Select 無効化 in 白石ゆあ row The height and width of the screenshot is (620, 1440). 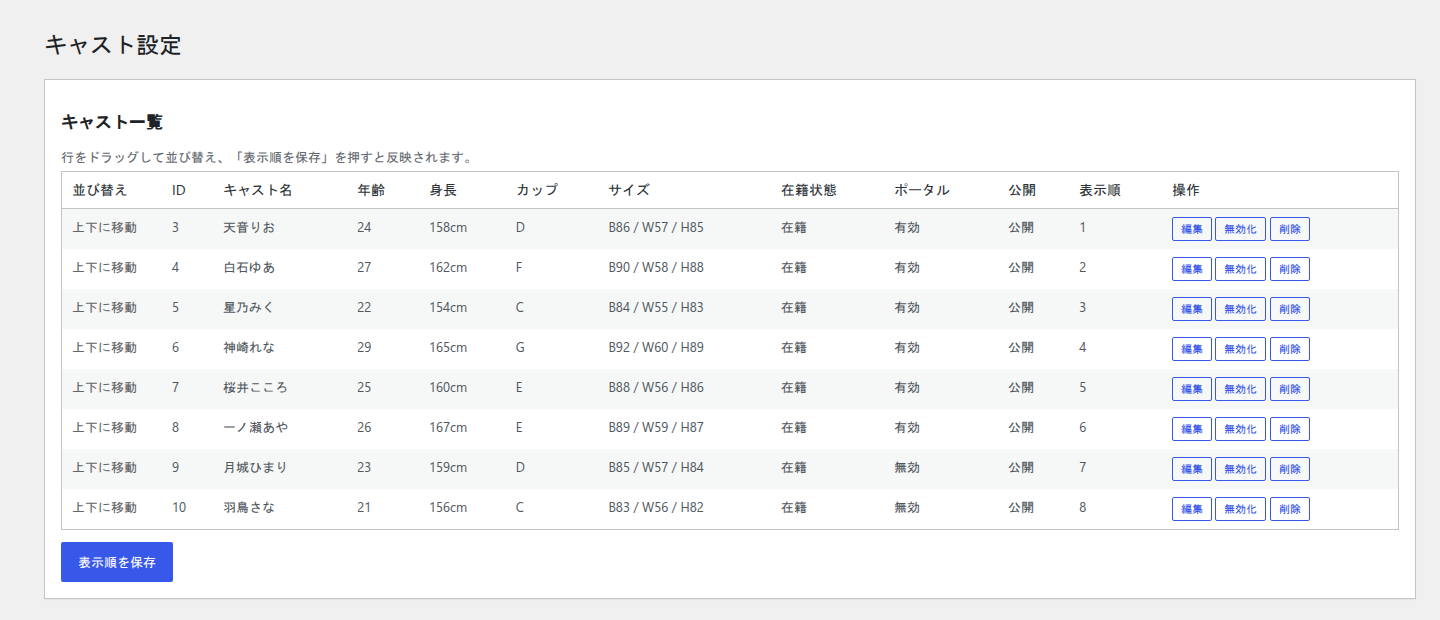1240,269
